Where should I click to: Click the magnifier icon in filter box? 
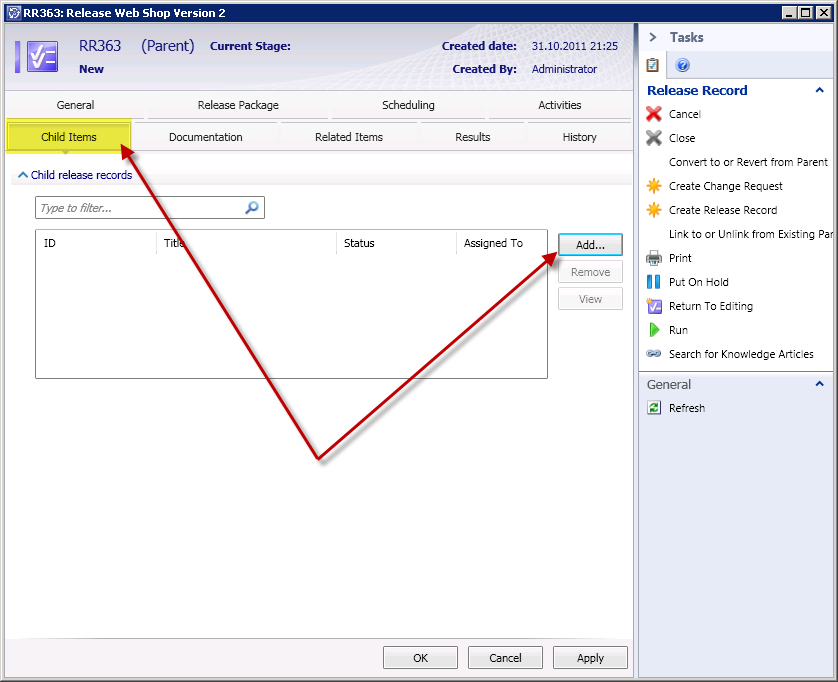pyautogui.click(x=252, y=208)
